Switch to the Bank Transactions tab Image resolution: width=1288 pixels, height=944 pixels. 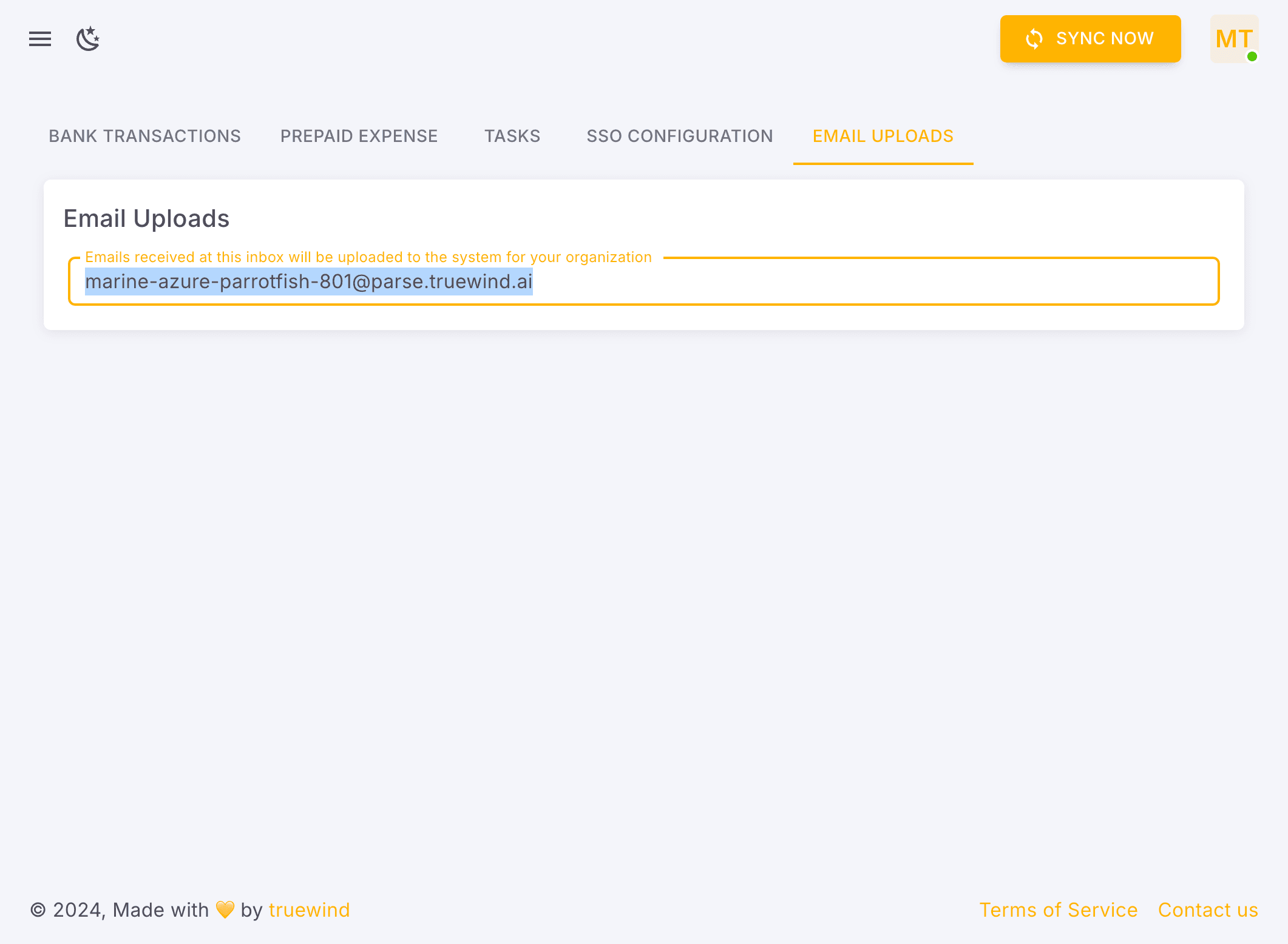[x=144, y=136]
